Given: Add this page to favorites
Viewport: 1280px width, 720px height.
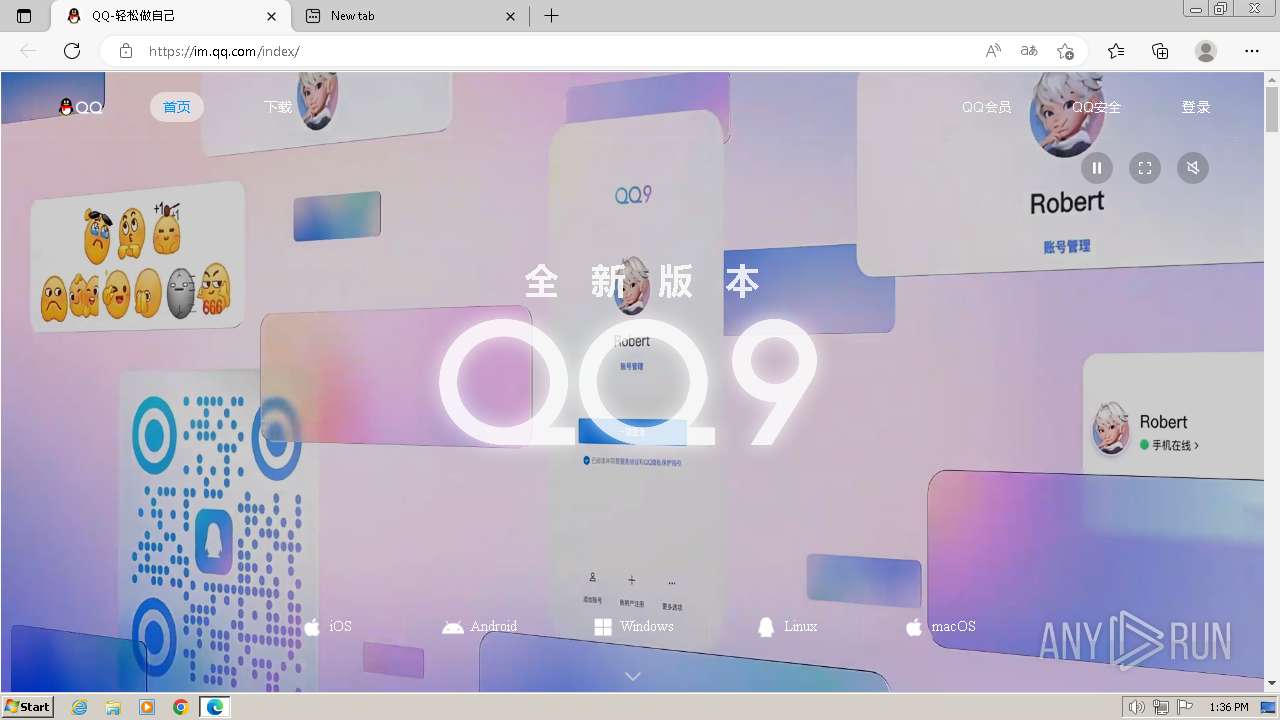Looking at the screenshot, I should pyautogui.click(x=1065, y=51).
